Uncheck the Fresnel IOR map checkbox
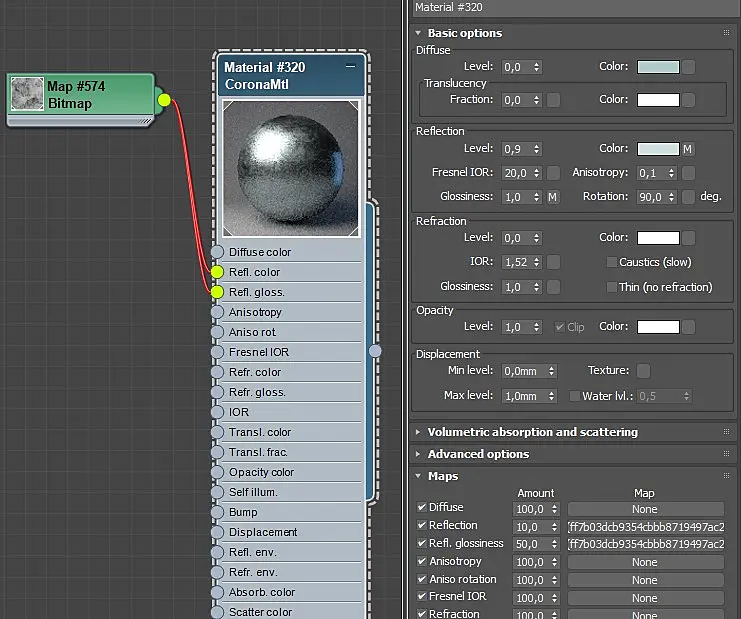The image size is (741, 619). [422, 596]
